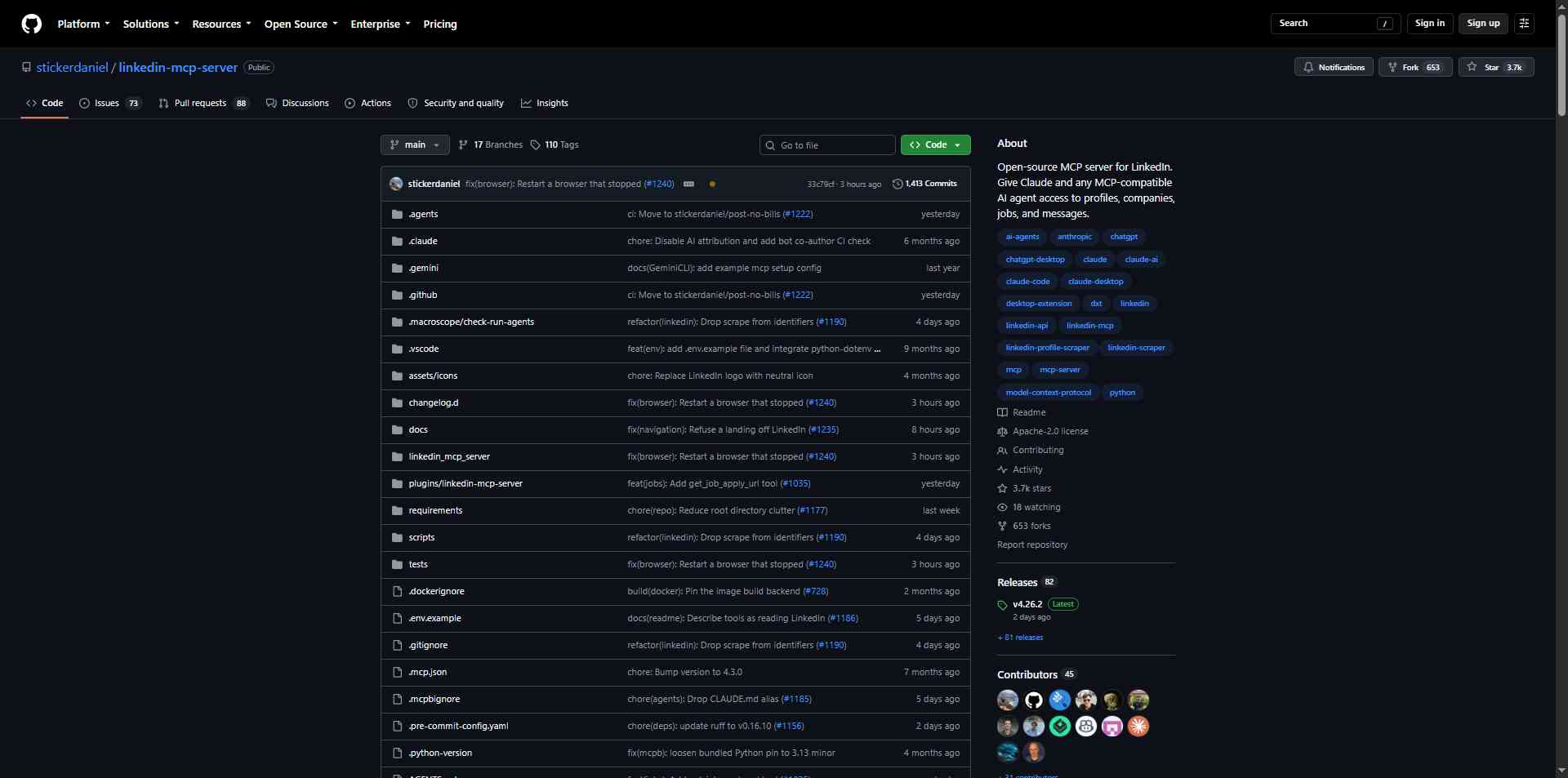Expand the Resources menu

(221, 24)
